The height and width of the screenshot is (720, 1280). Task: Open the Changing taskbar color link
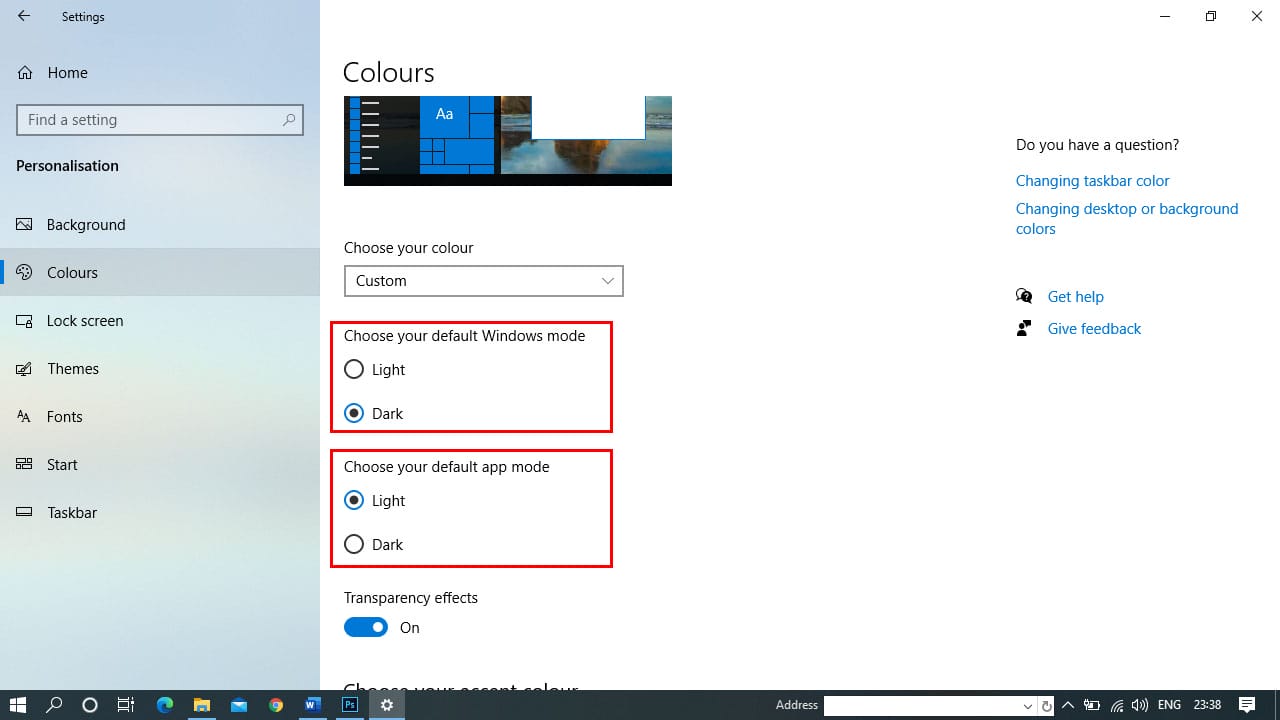(x=1092, y=181)
